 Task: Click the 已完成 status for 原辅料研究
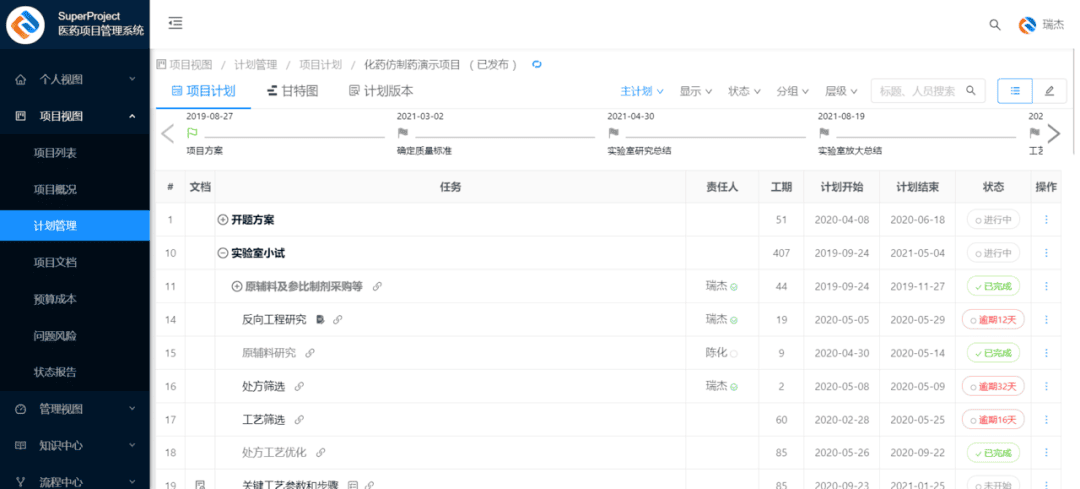993,353
